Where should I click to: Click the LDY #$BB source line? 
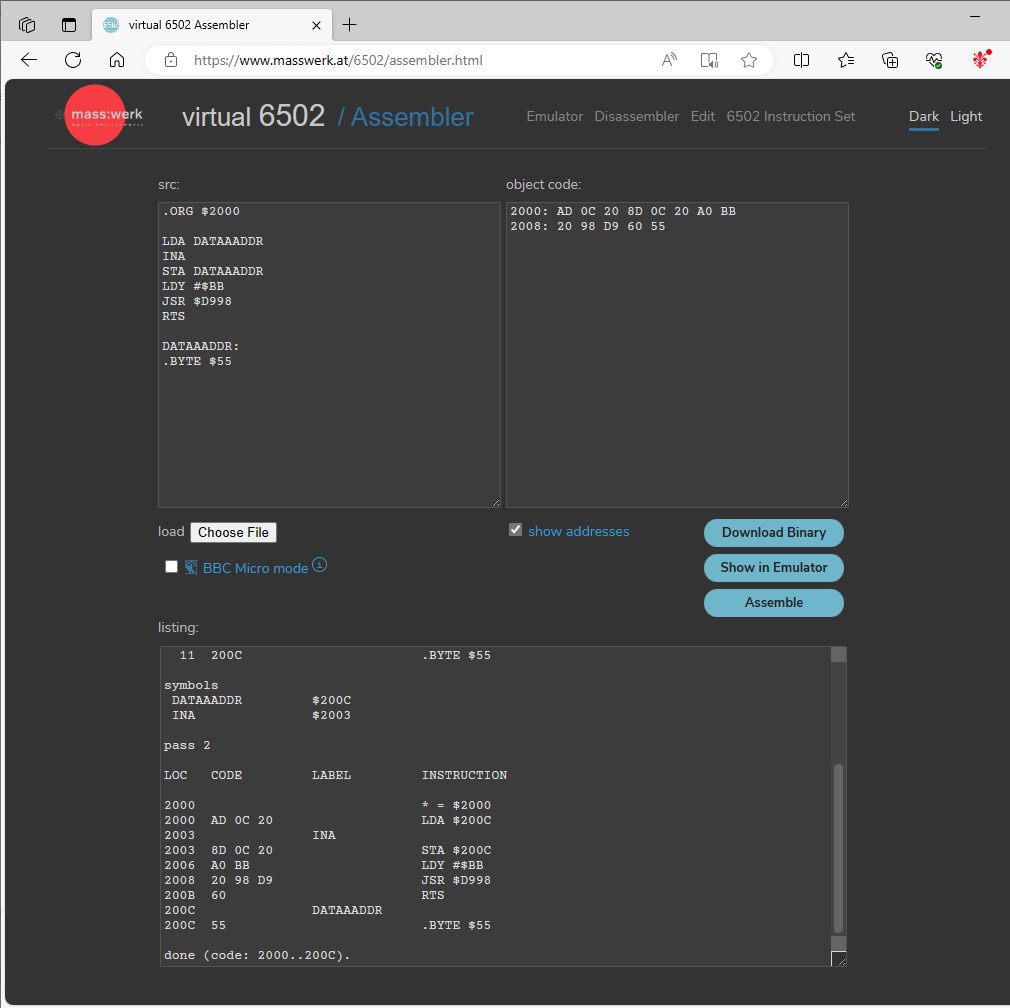pos(193,287)
